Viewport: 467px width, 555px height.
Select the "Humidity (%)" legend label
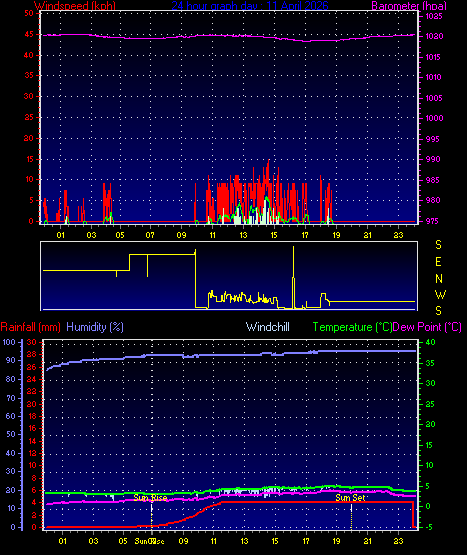click(95, 327)
